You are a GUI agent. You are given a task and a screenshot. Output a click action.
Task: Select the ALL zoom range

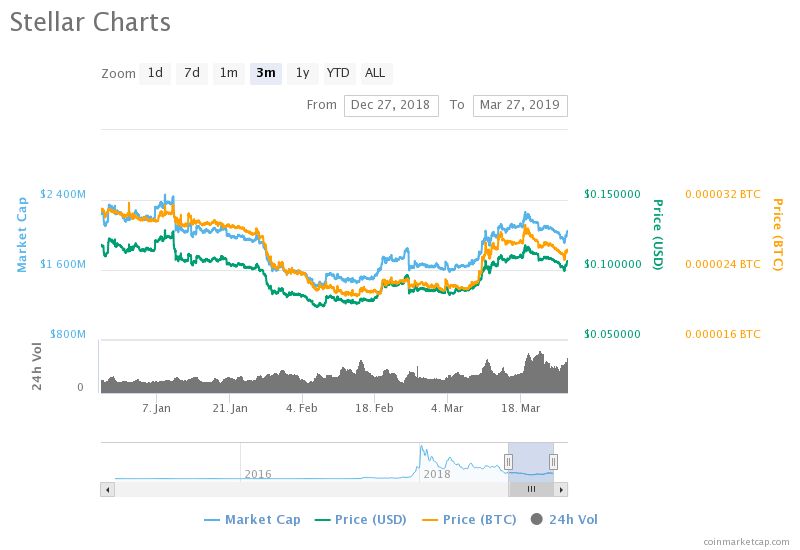(376, 73)
